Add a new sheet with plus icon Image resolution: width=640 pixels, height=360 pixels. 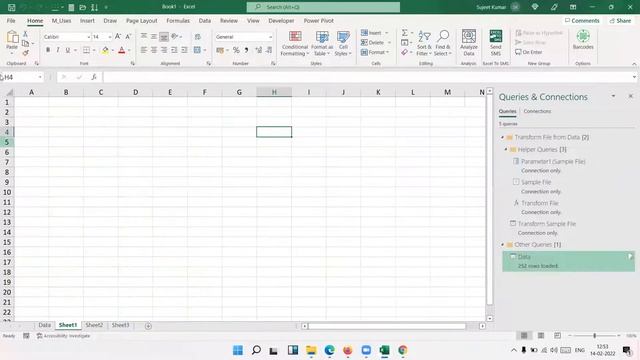pyautogui.click(x=148, y=326)
